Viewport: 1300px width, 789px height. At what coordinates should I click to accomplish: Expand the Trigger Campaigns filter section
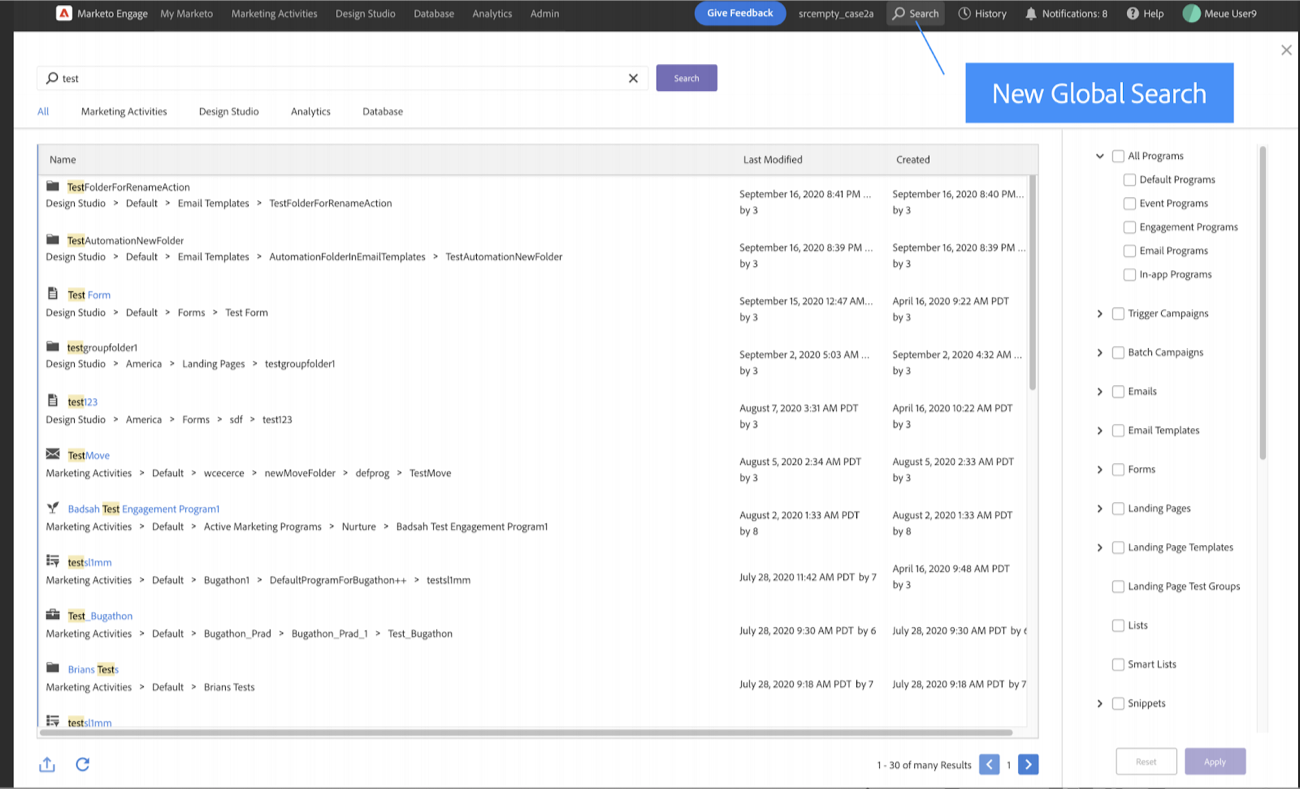(1099, 313)
